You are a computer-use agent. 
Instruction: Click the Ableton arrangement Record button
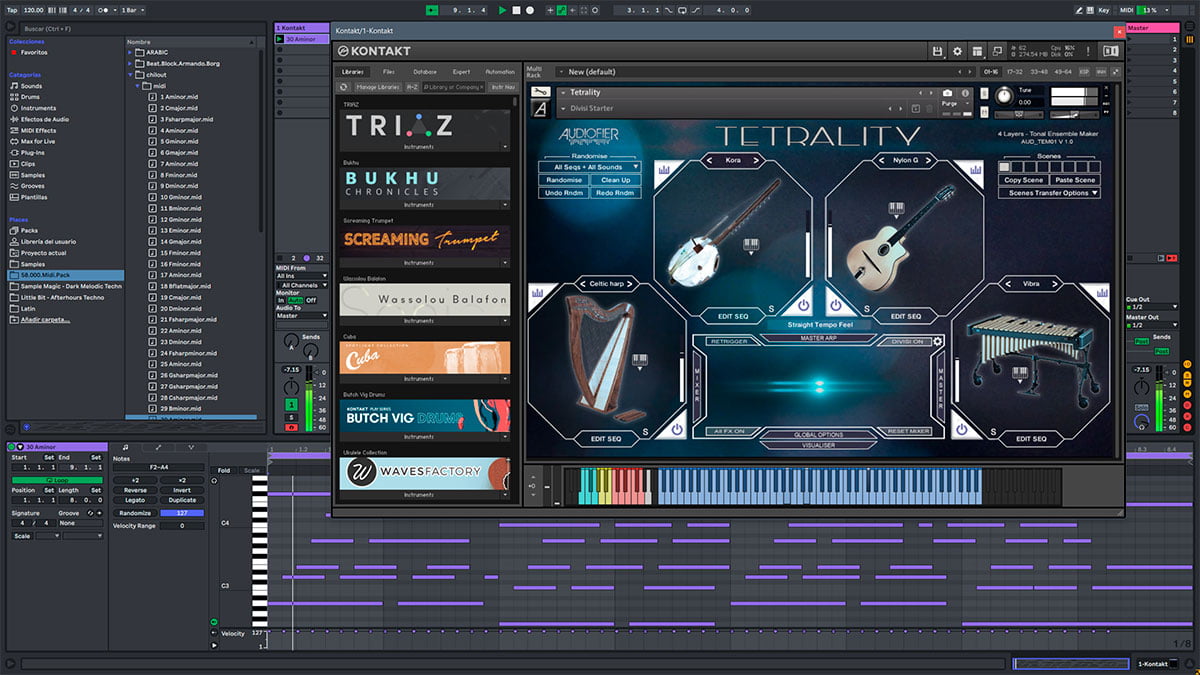click(x=529, y=10)
